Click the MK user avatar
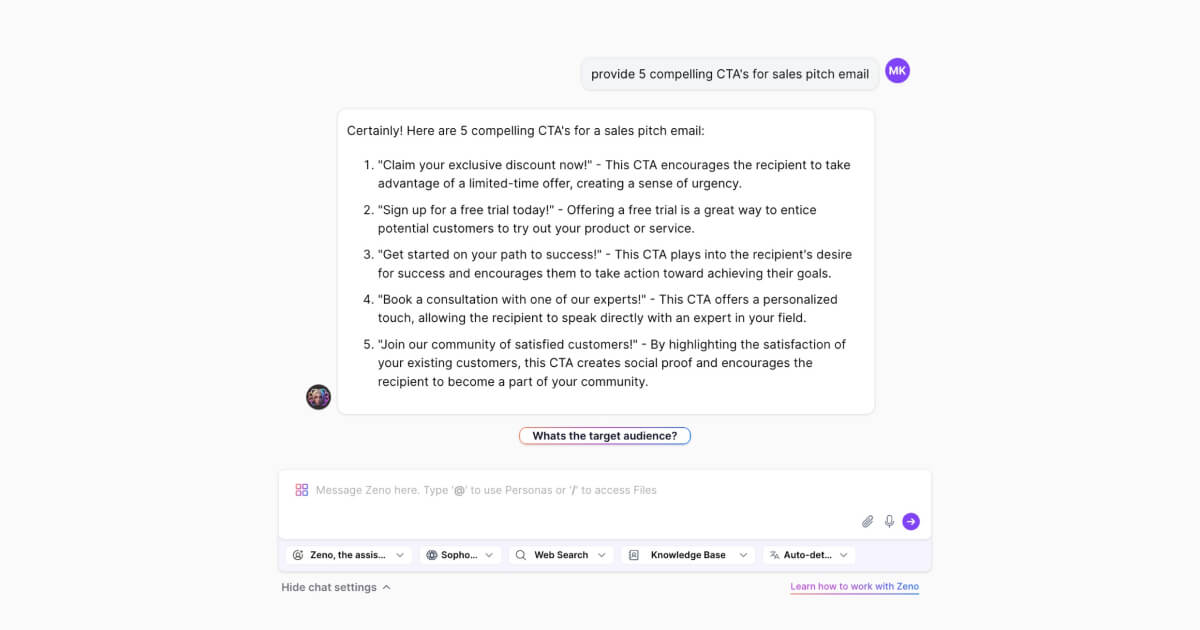Screen dimensions: 1200x630 (x=897, y=71)
